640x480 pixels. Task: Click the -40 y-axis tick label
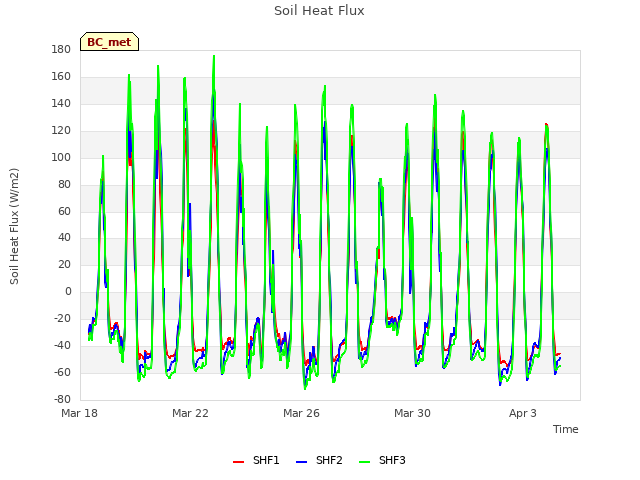coord(62,345)
